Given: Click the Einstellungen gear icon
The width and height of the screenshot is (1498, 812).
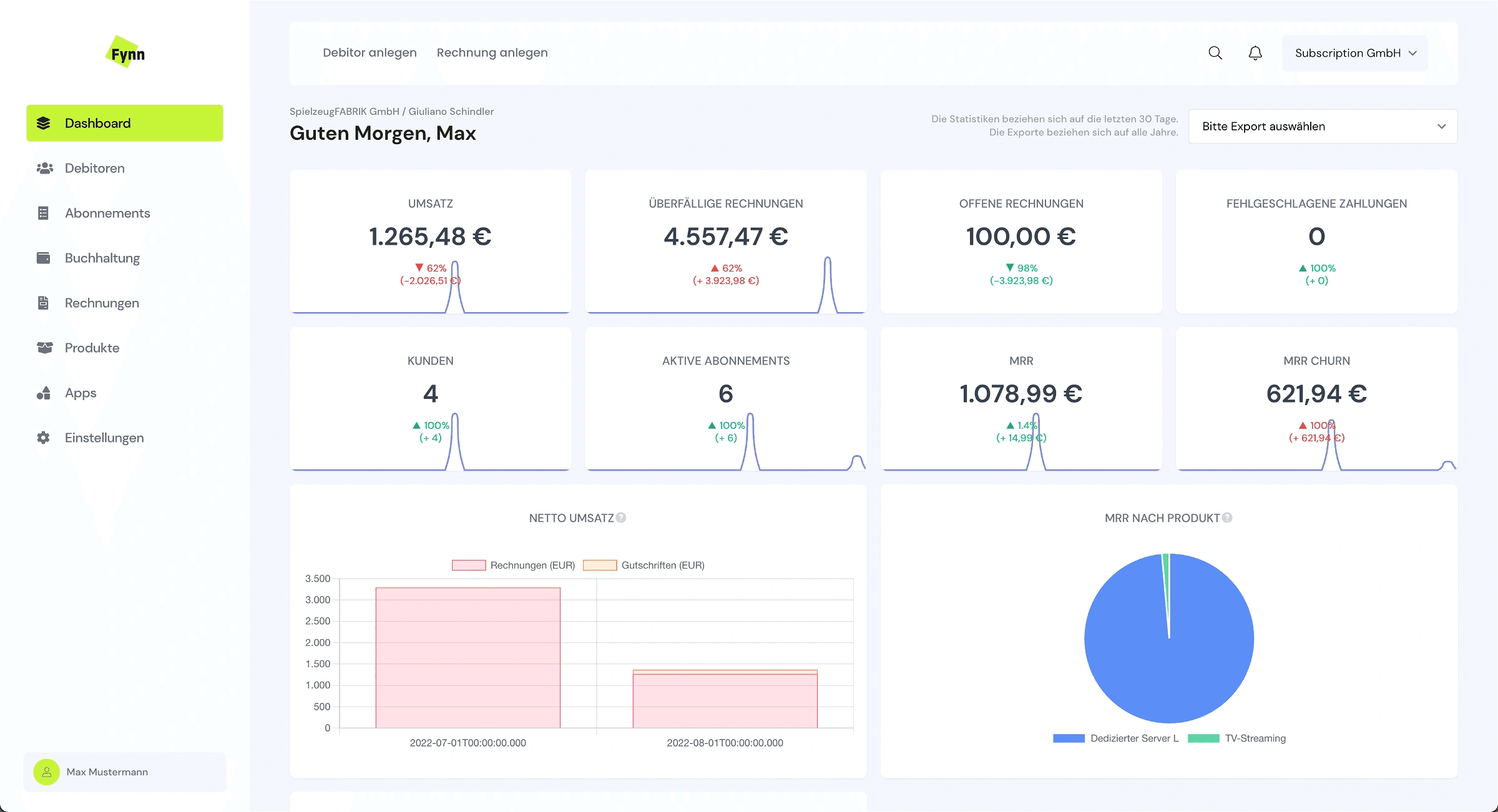Looking at the screenshot, I should point(44,438).
